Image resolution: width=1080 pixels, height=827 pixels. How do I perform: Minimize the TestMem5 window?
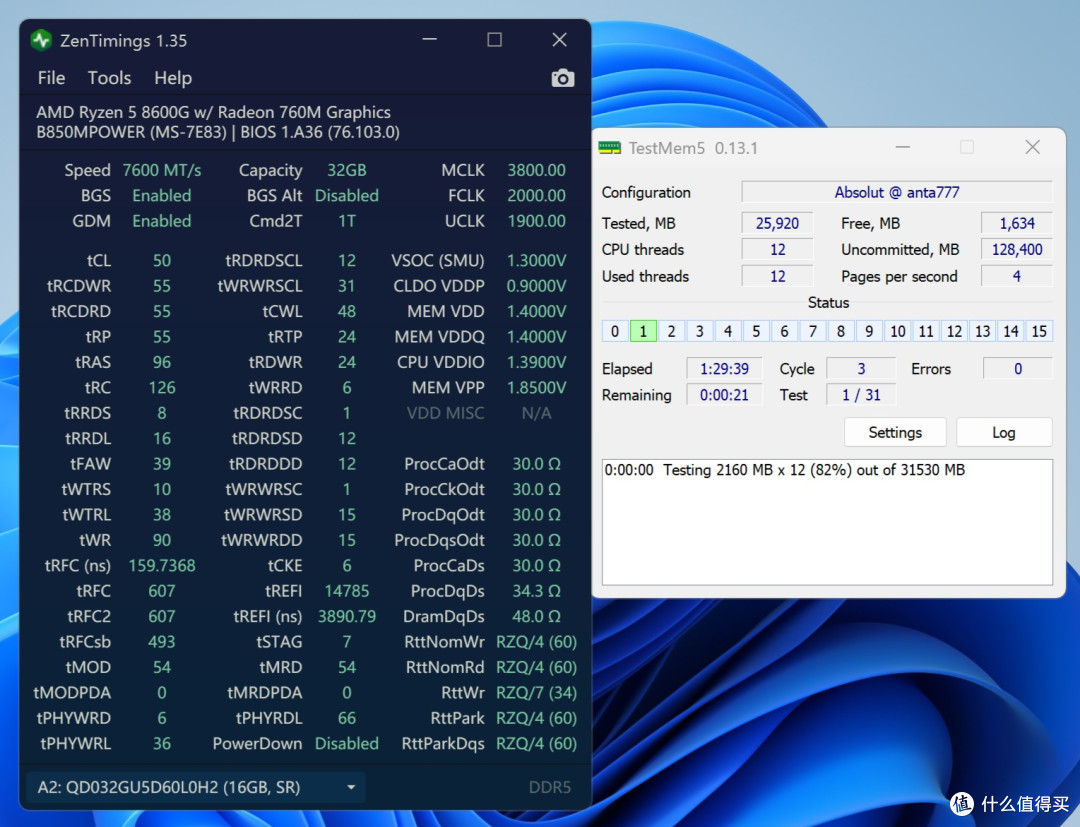902,147
